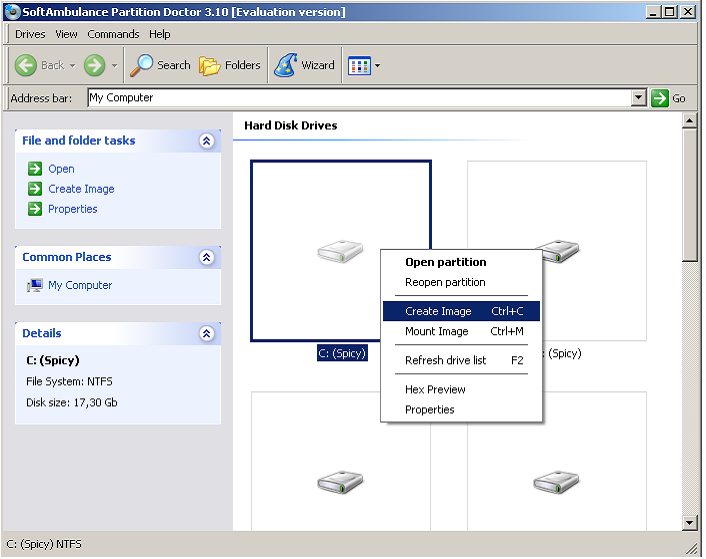
Task: Select the bottom-right hard drive icon
Action: coord(556,482)
